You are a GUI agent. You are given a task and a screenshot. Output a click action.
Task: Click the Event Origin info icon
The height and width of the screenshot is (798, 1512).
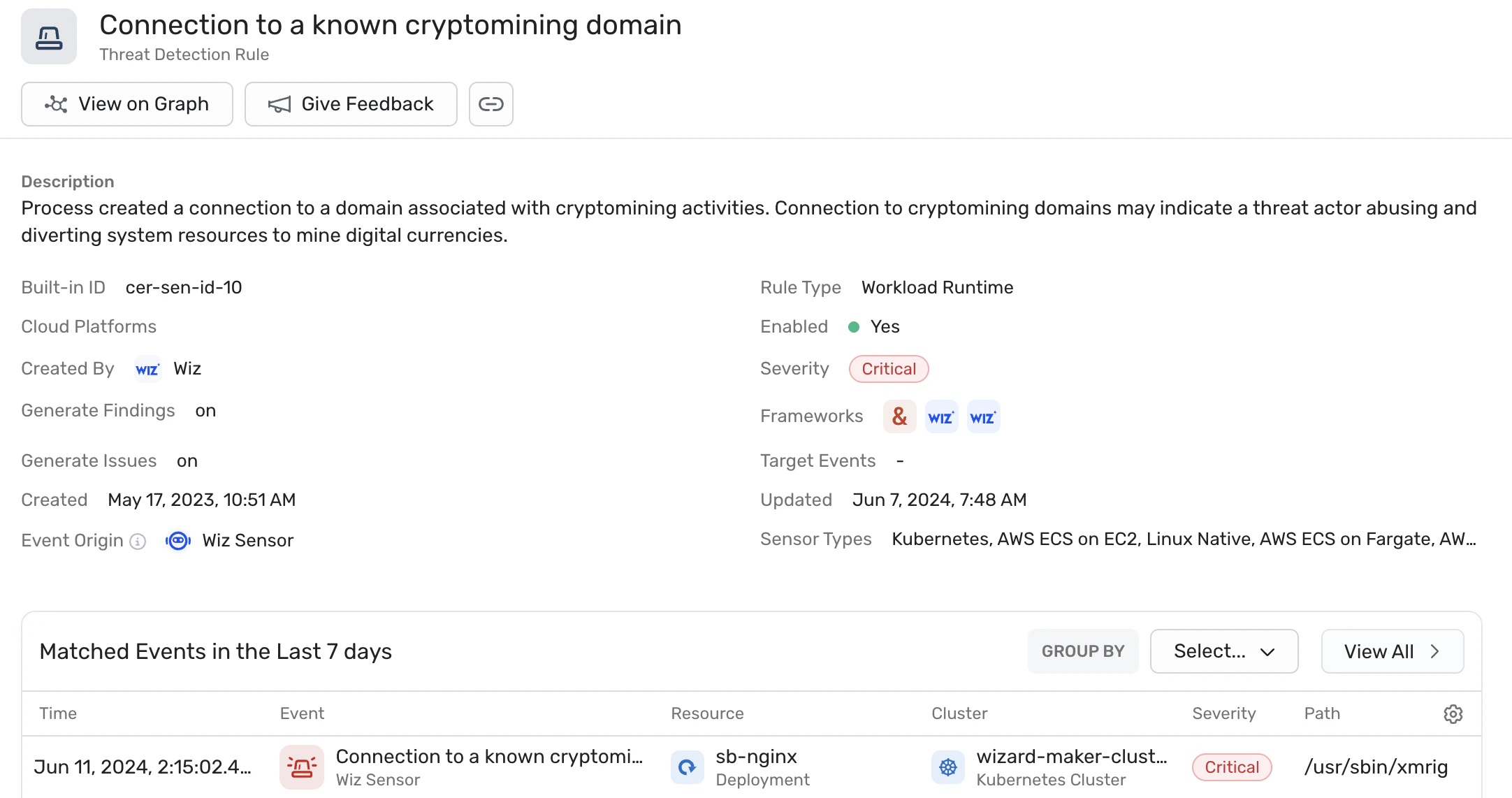point(138,542)
